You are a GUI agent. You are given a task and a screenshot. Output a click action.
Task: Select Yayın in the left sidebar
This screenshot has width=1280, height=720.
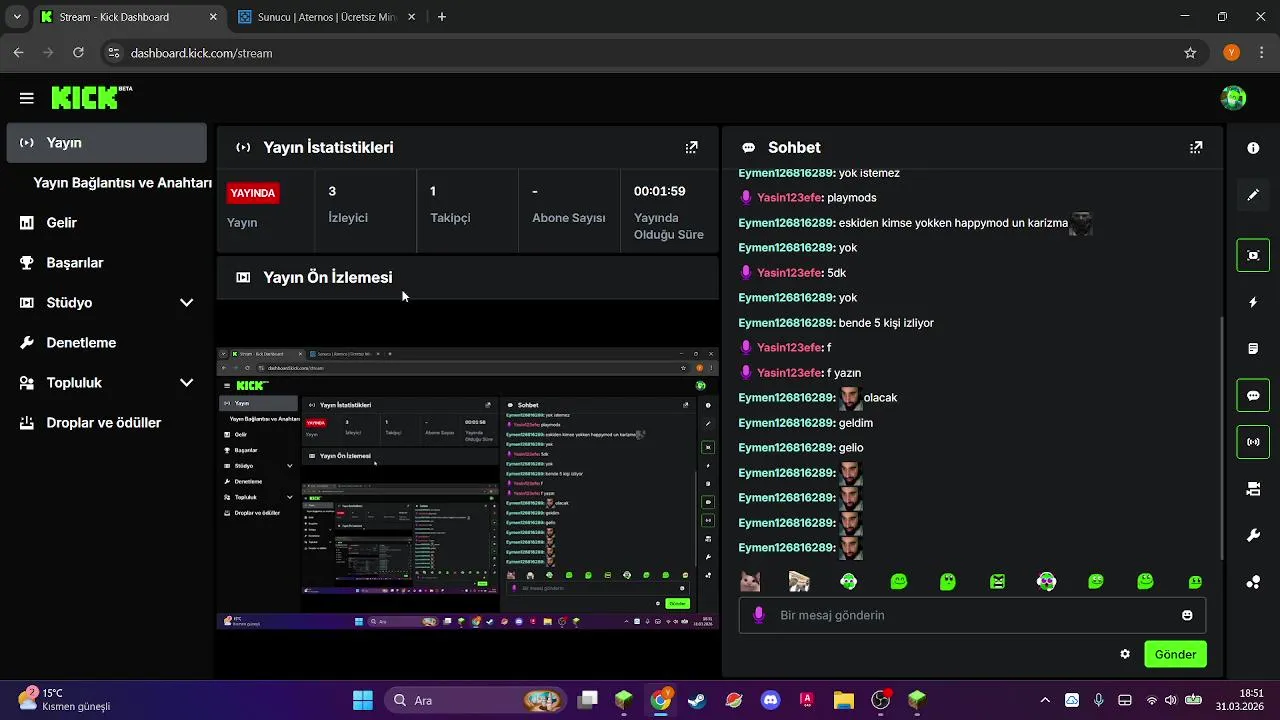[106, 143]
